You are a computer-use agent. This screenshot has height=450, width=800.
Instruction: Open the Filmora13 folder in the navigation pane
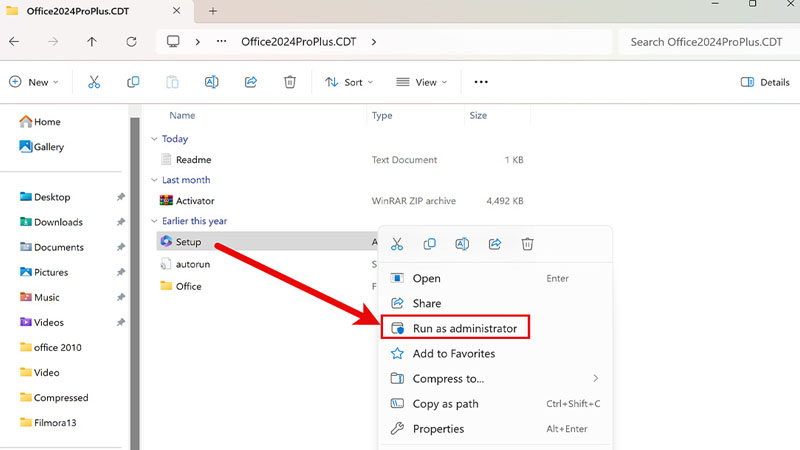(48, 422)
